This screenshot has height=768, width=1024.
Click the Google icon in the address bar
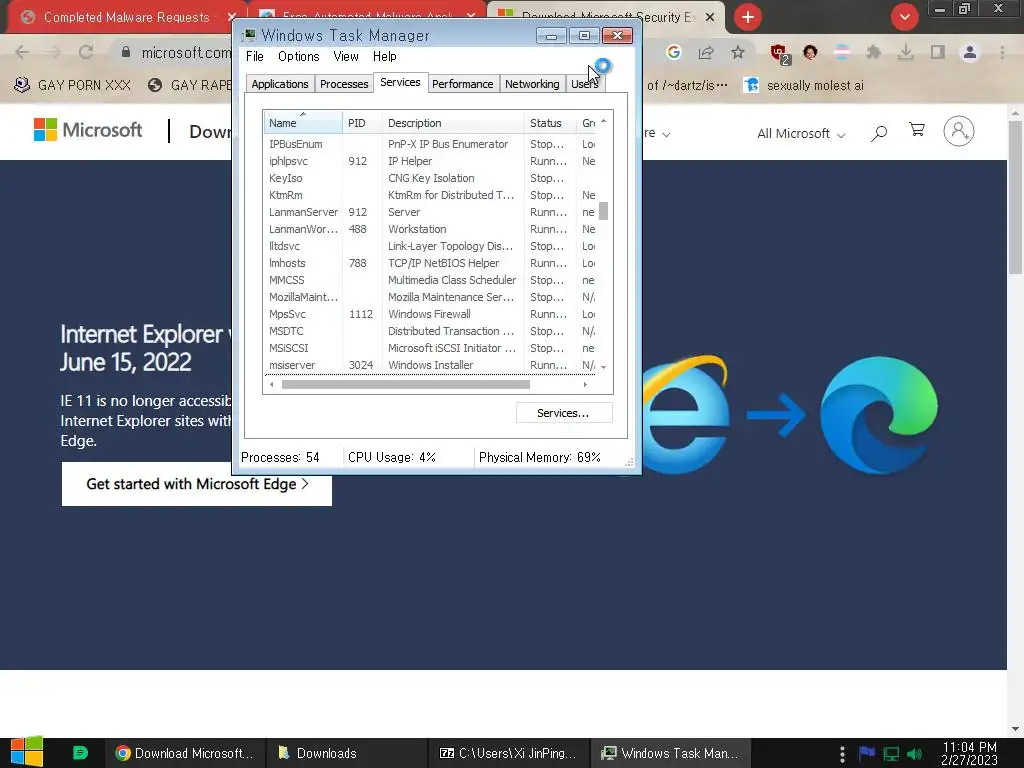(673, 52)
